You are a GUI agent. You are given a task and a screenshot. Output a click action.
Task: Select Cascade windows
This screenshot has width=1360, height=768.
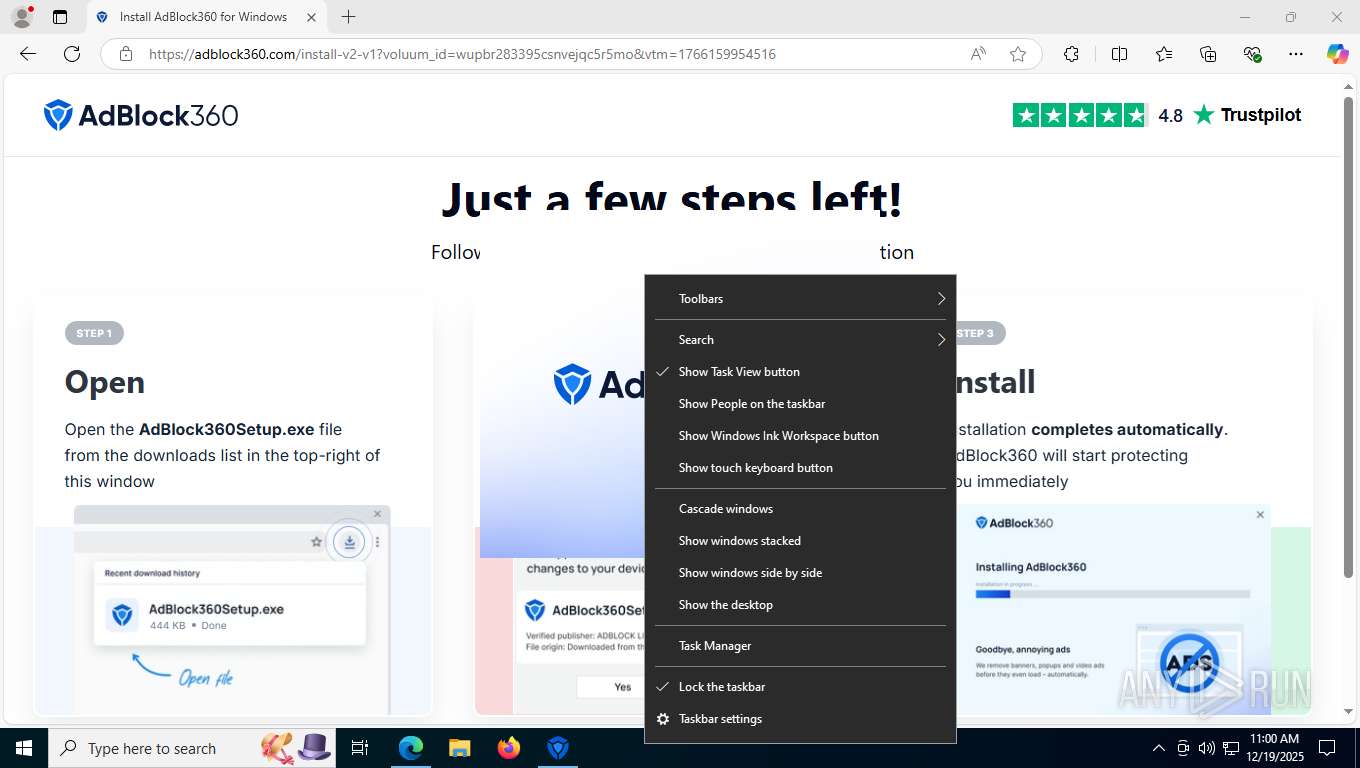pos(800,509)
